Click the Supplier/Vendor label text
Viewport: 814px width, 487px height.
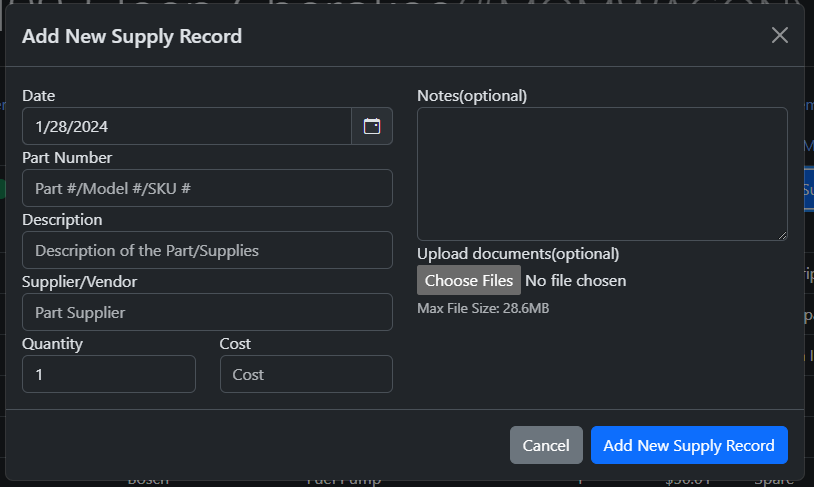click(x=79, y=282)
